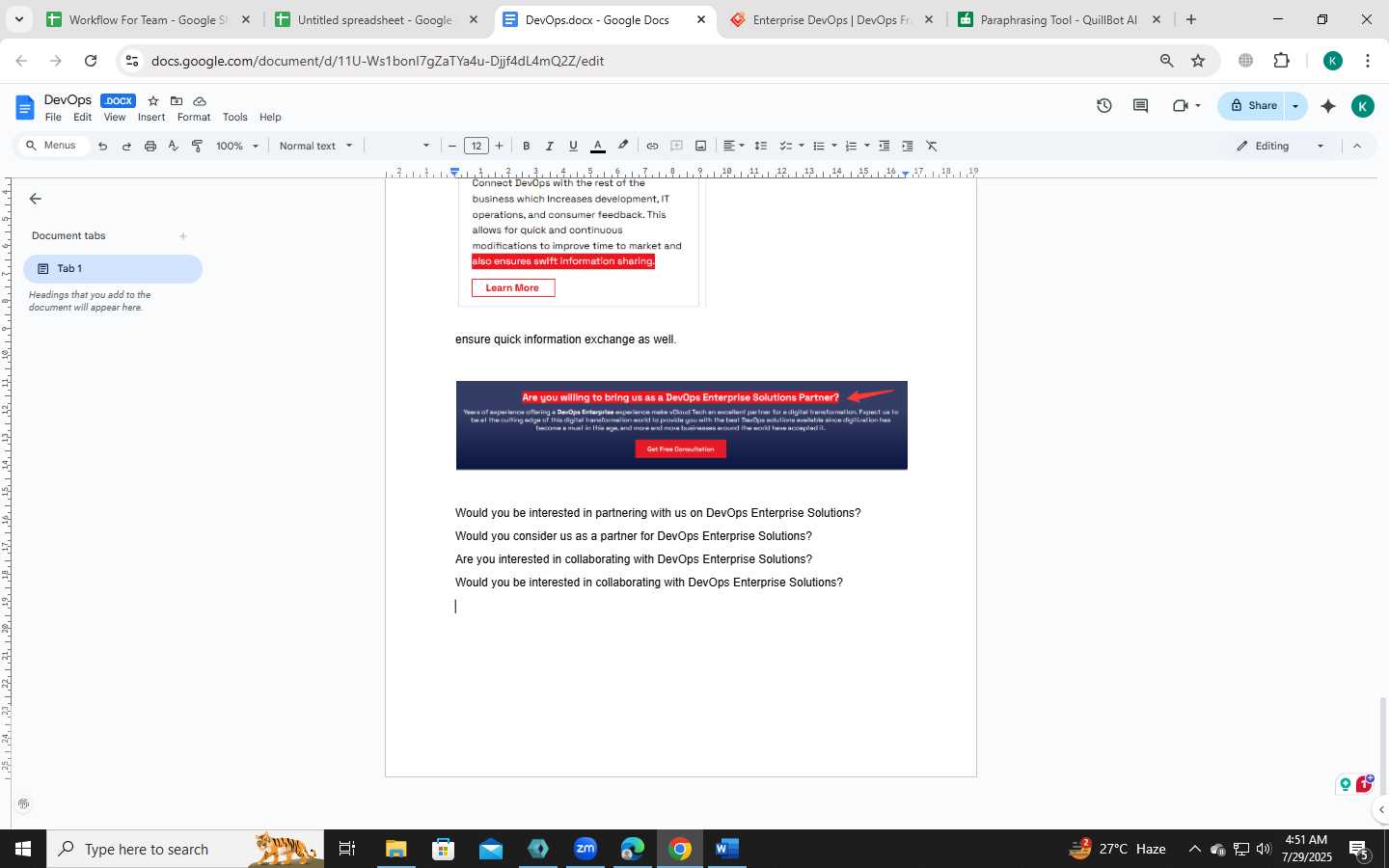Image resolution: width=1389 pixels, height=868 pixels.
Task: Open the File menu
Action: [53, 117]
